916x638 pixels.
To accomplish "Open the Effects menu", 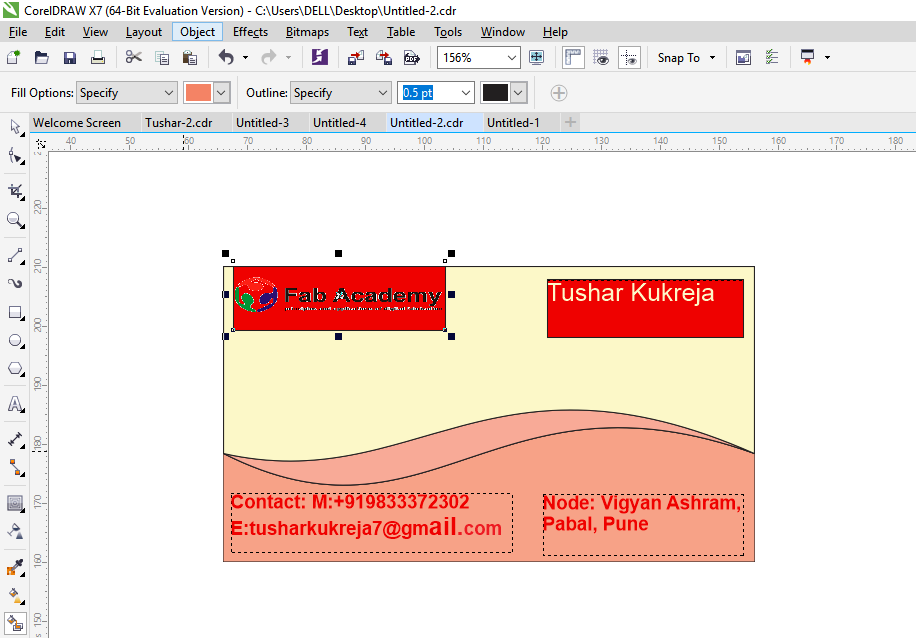I will (250, 32).
